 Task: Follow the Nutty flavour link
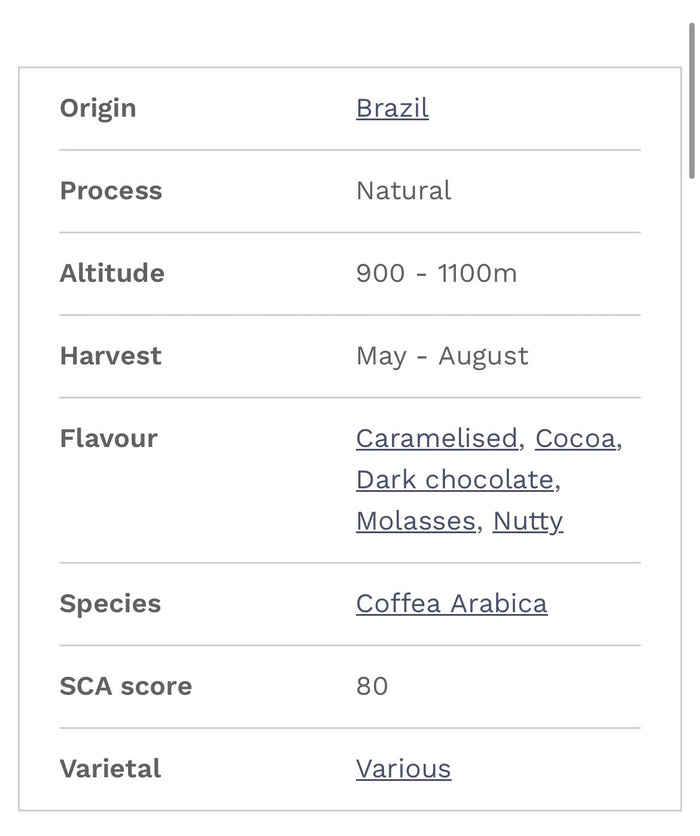point(527,521)
